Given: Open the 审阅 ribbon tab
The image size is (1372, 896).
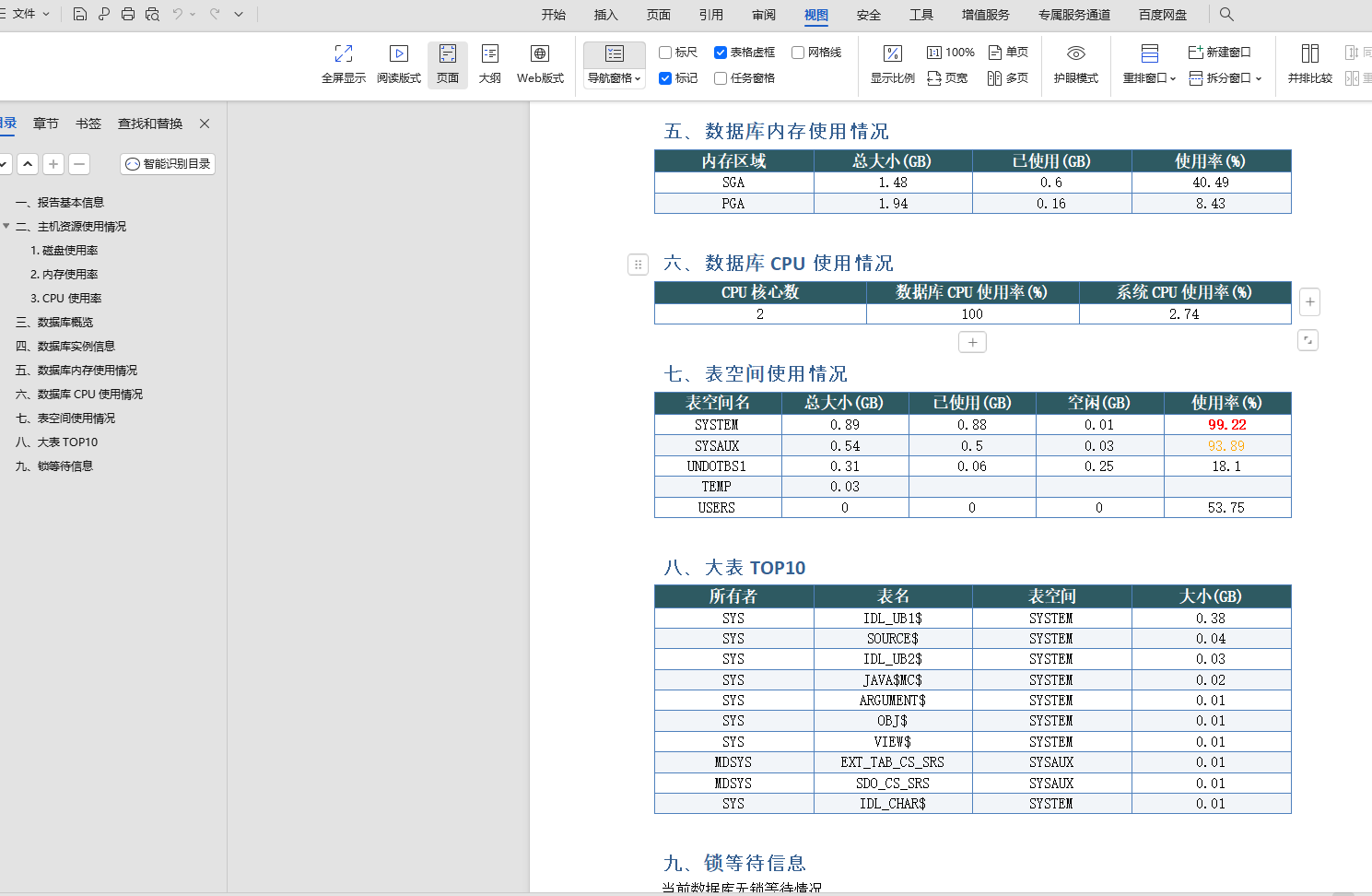Looking at the screenshot, I should coord(764,15).
